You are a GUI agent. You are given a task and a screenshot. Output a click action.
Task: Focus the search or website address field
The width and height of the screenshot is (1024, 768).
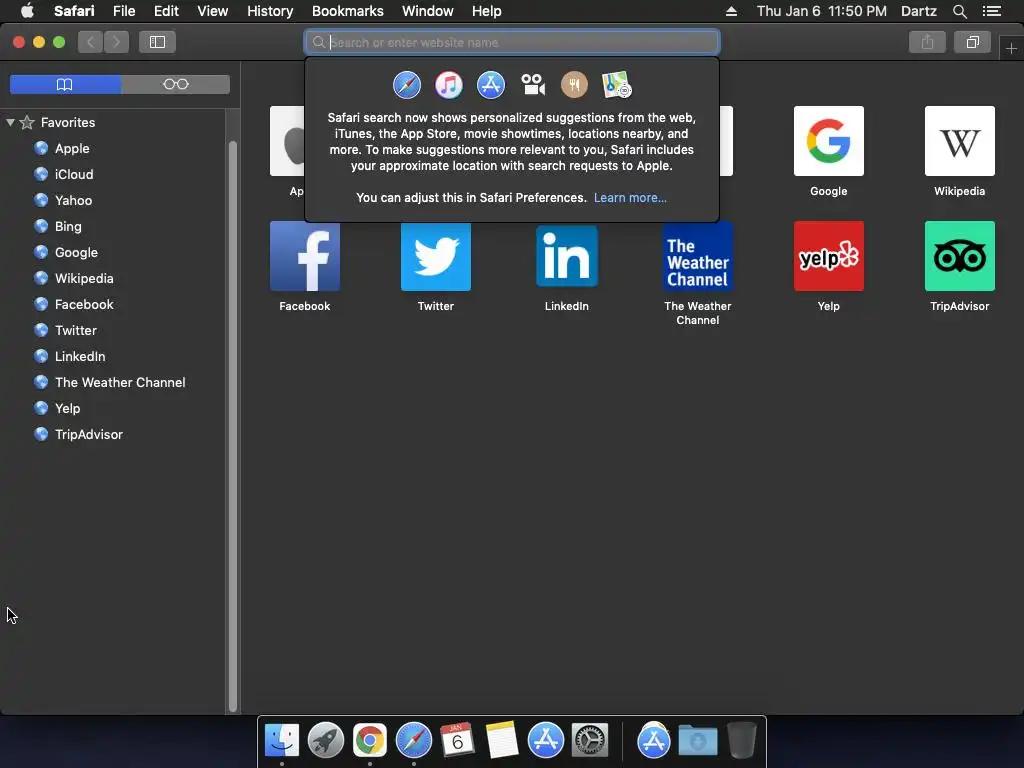[512, 42]
